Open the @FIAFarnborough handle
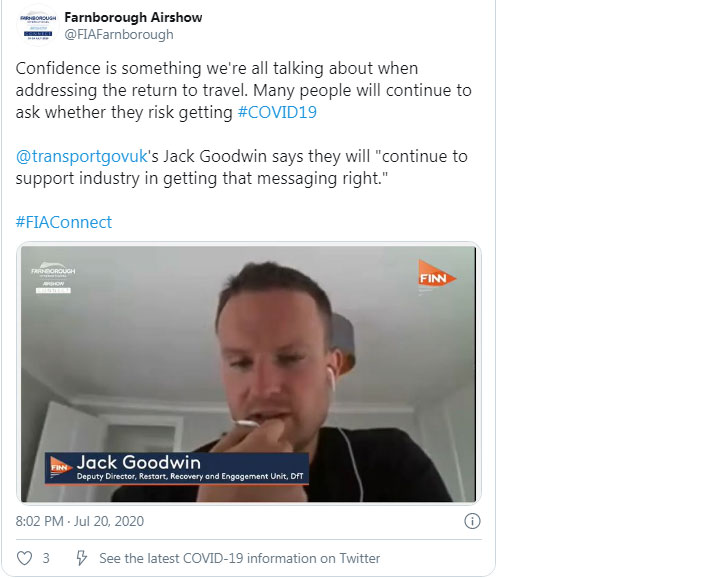 point(119,34)
